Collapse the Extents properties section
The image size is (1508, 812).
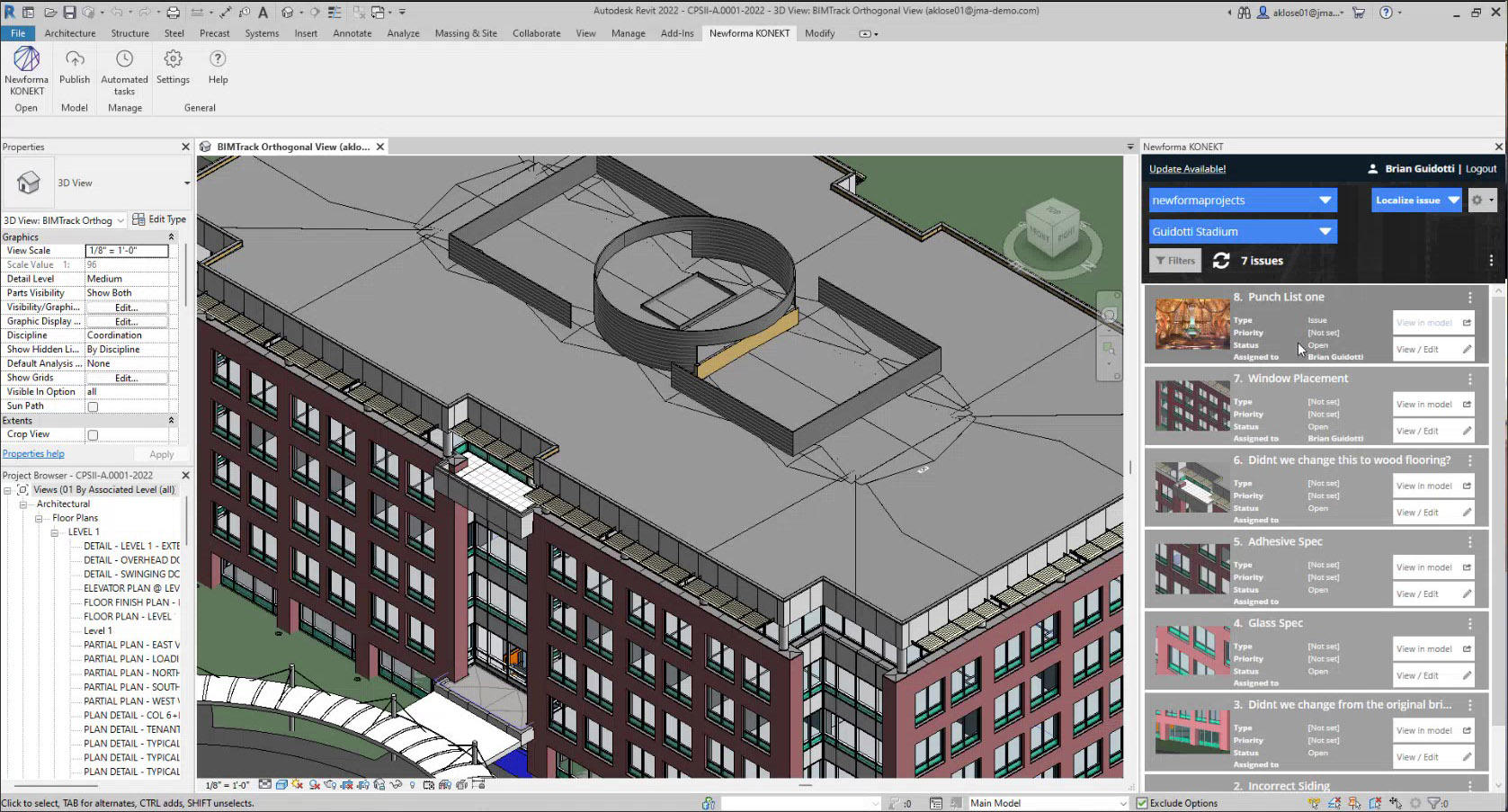pyautogui.click(x=171, y=421)
